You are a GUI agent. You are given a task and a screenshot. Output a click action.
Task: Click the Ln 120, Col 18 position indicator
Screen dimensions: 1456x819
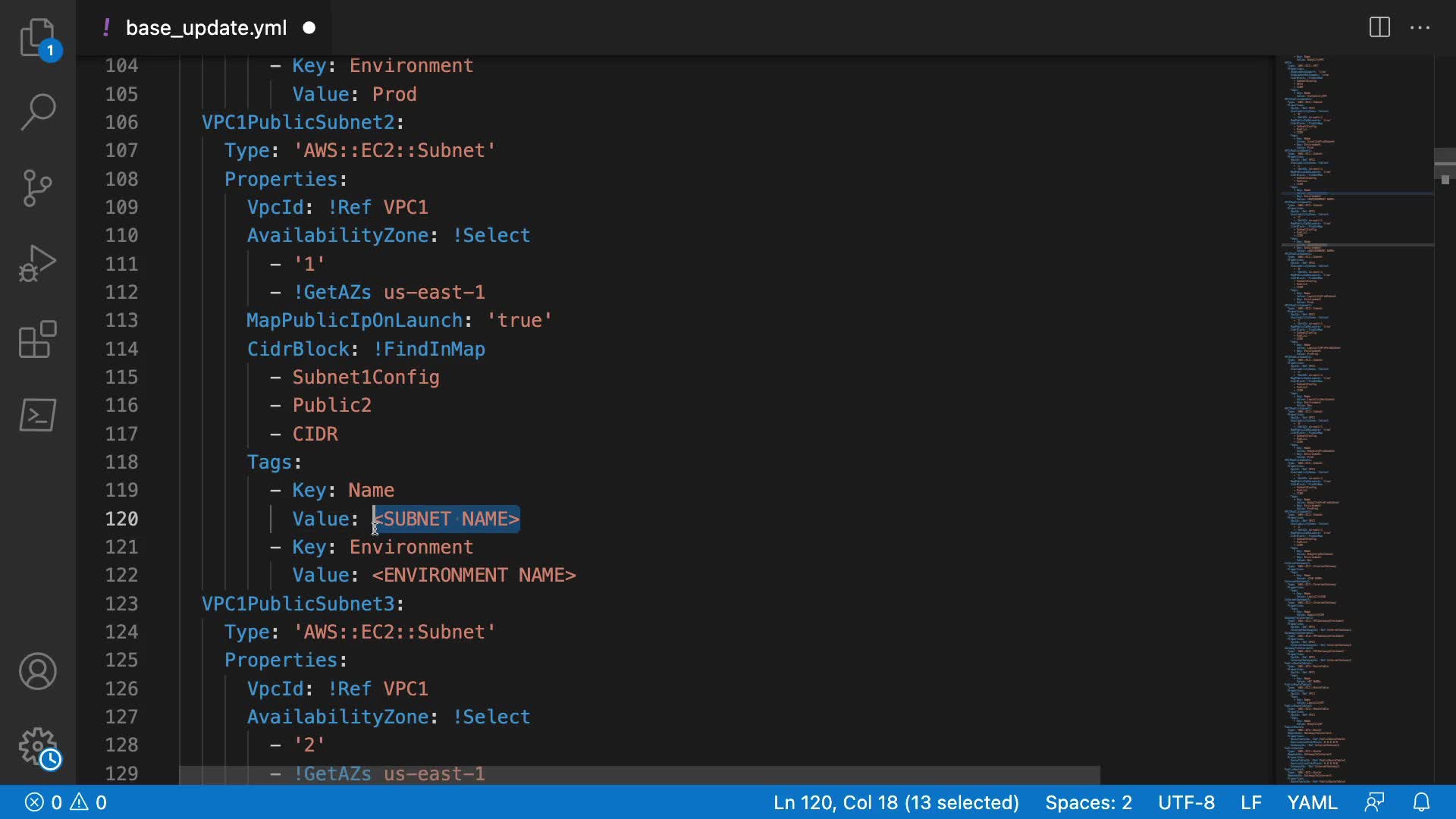point(896,802)
